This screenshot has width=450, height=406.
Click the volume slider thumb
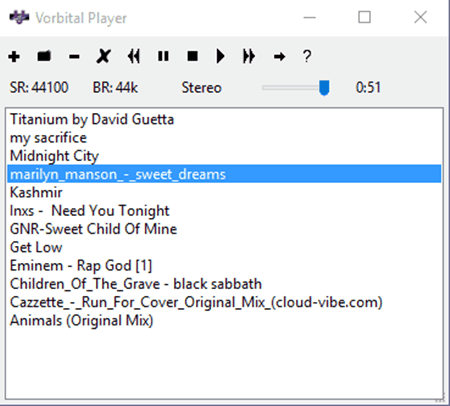(324, 88)
